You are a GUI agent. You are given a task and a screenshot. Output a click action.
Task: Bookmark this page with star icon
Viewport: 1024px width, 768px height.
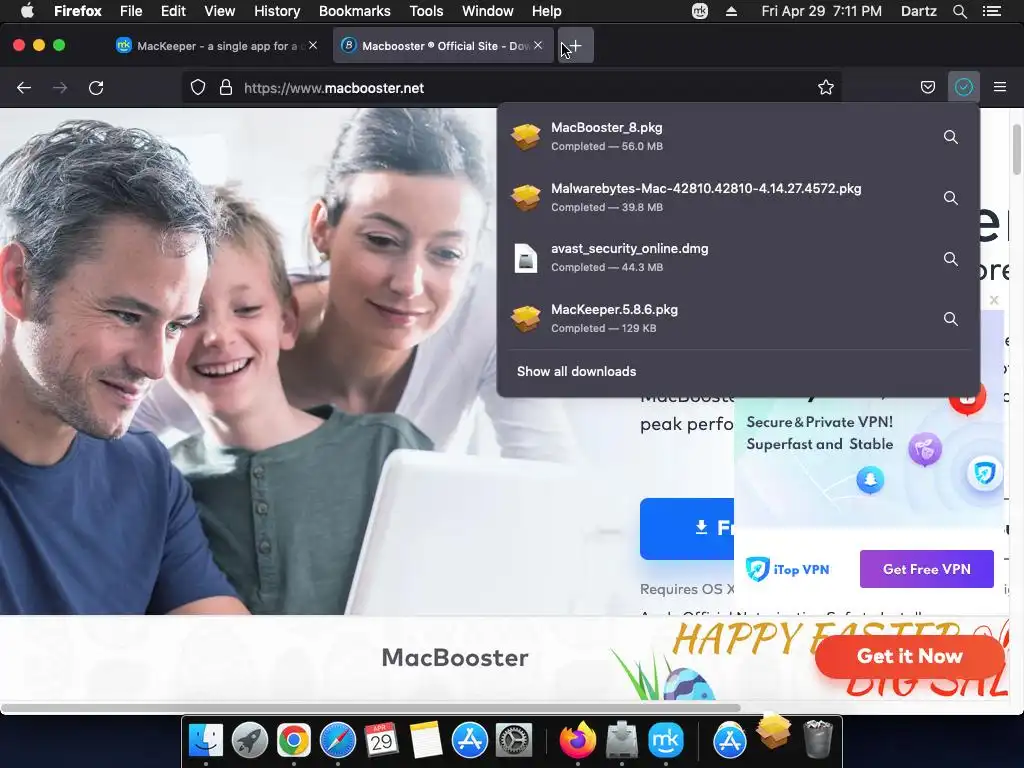click(x=825, y=88)
